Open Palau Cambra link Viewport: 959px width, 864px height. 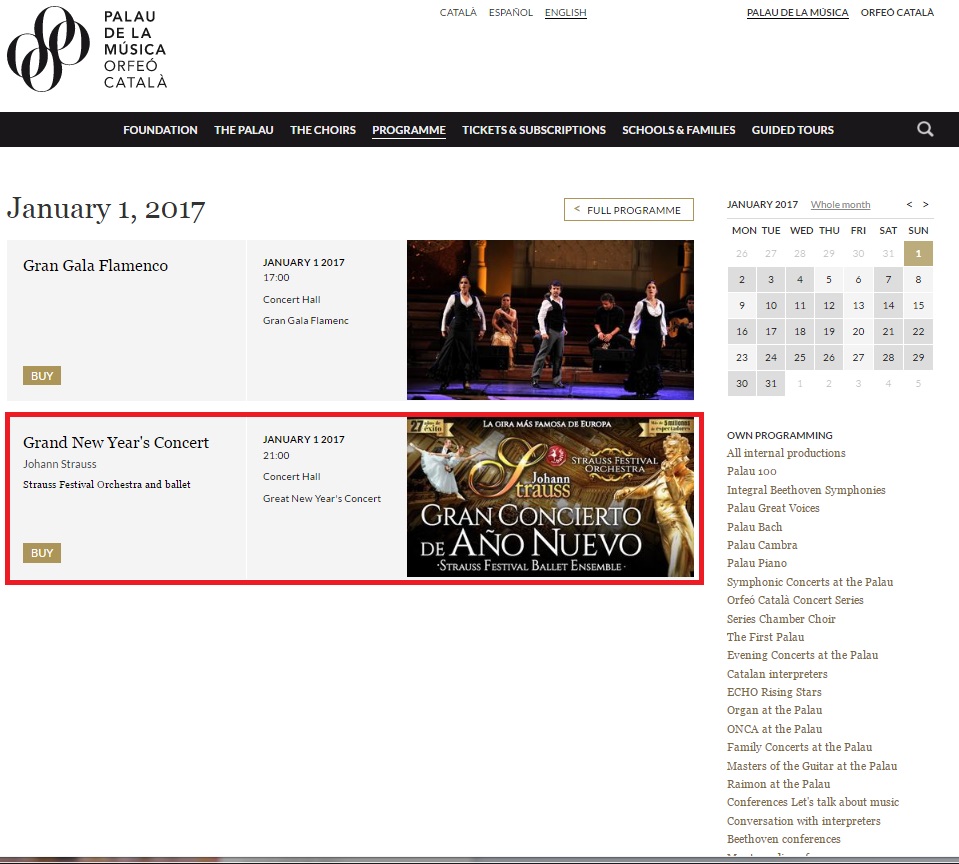[762, 545]
